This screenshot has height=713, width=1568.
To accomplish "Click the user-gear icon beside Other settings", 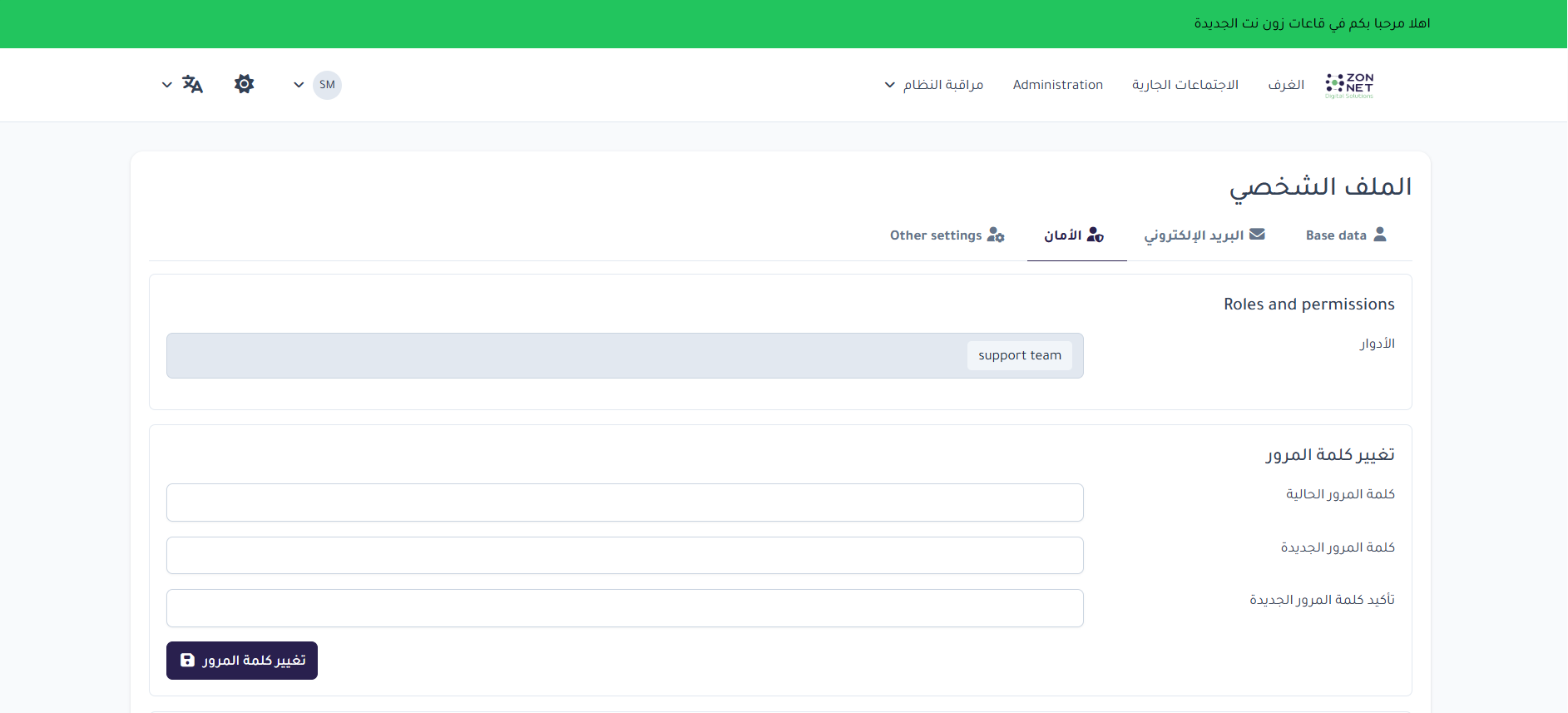I will pos(996,235).
